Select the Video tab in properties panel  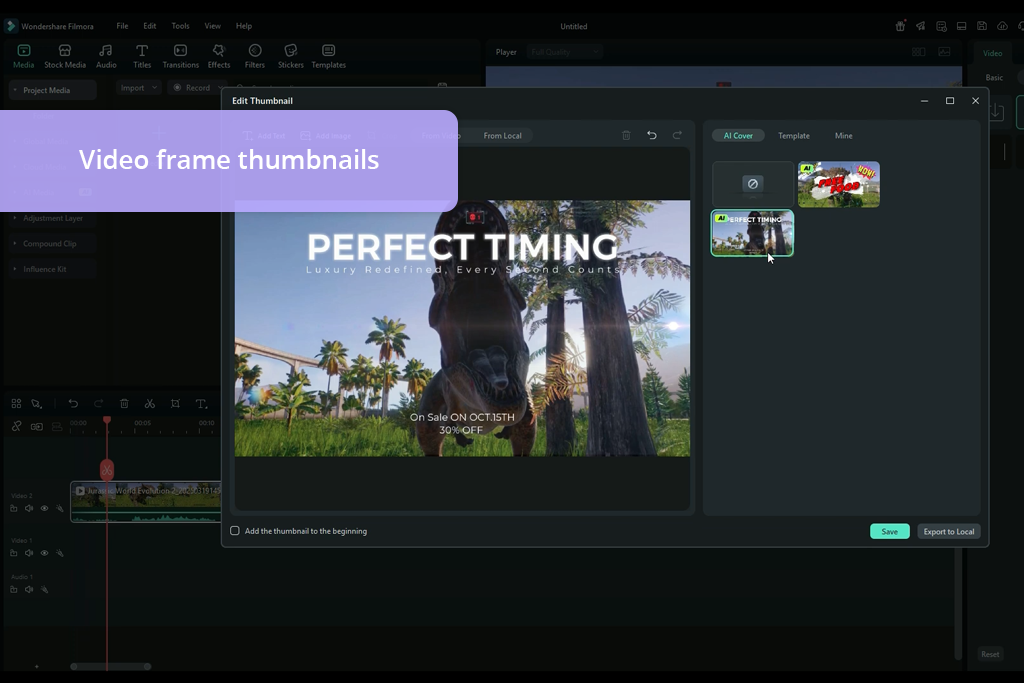point(992,54)
